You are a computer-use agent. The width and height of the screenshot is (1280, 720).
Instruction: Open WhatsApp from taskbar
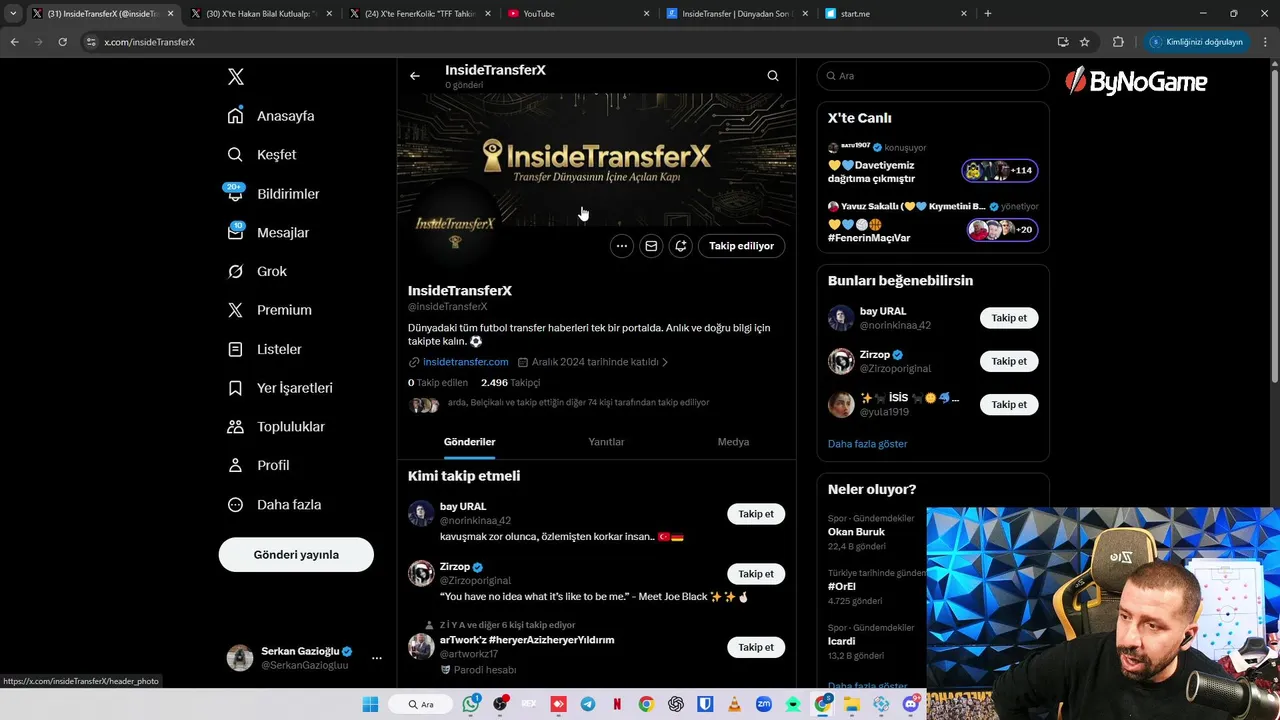(x=471, y=704)
